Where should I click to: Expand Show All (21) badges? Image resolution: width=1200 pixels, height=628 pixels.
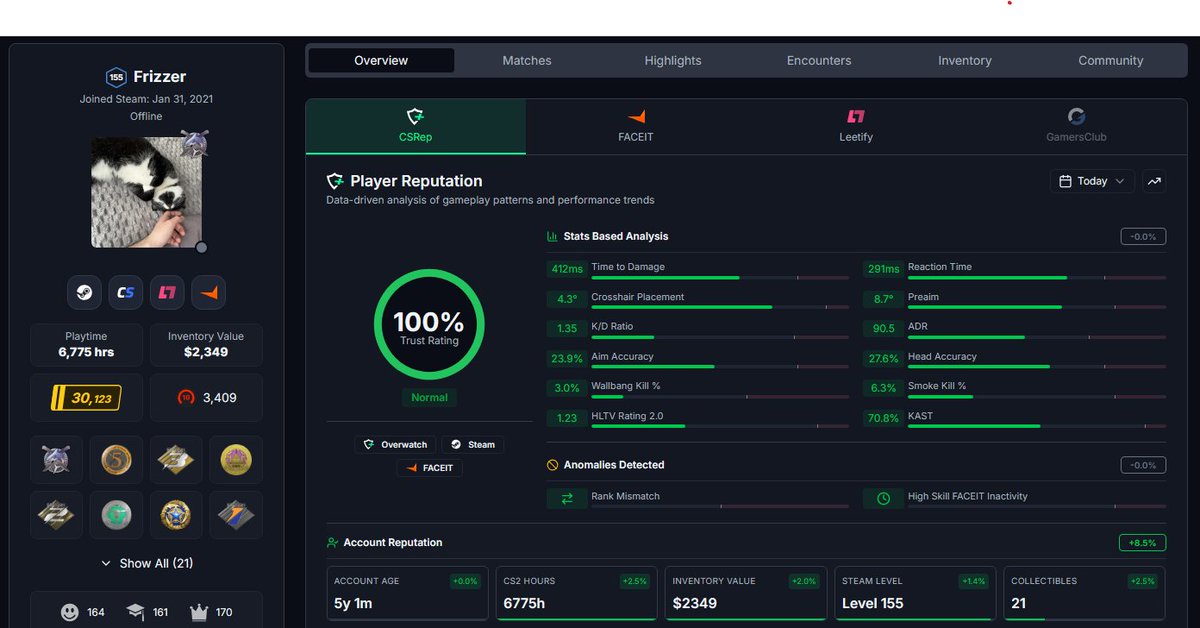[x=147, y=563]
